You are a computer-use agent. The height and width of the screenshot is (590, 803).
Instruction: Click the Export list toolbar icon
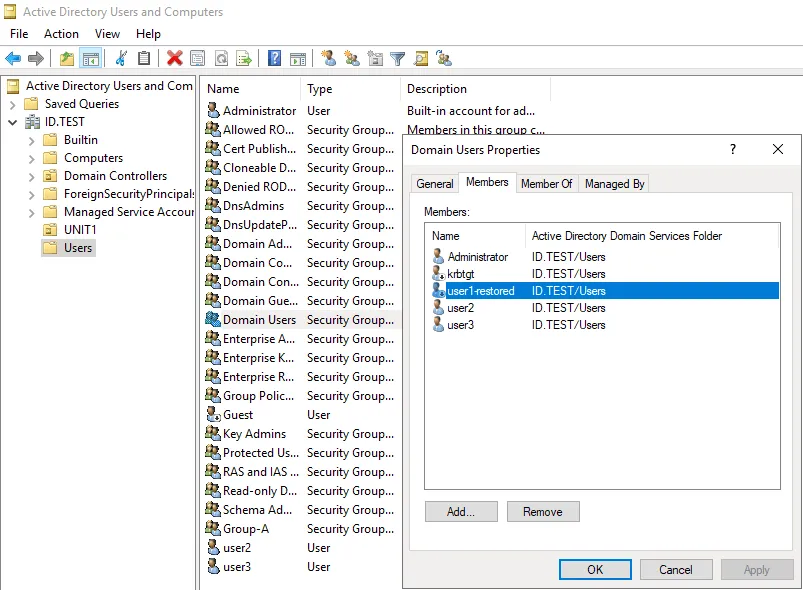pyautogui.click(x=244, y=59)
